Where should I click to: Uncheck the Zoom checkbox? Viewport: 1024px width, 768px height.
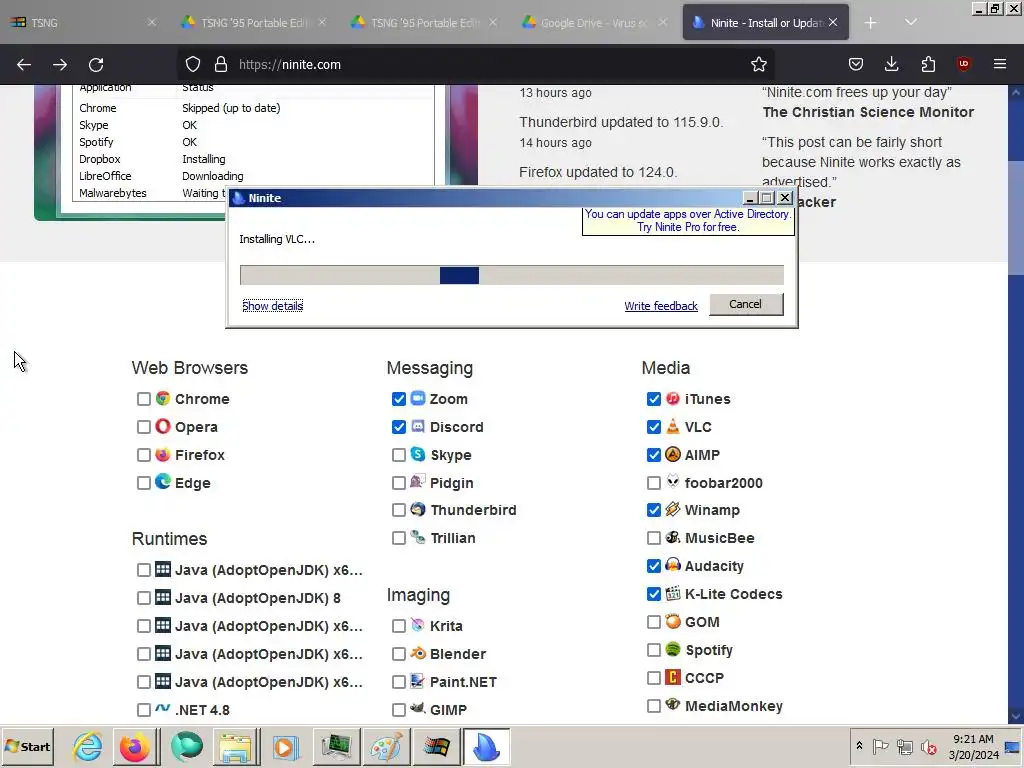pos(399,399)
